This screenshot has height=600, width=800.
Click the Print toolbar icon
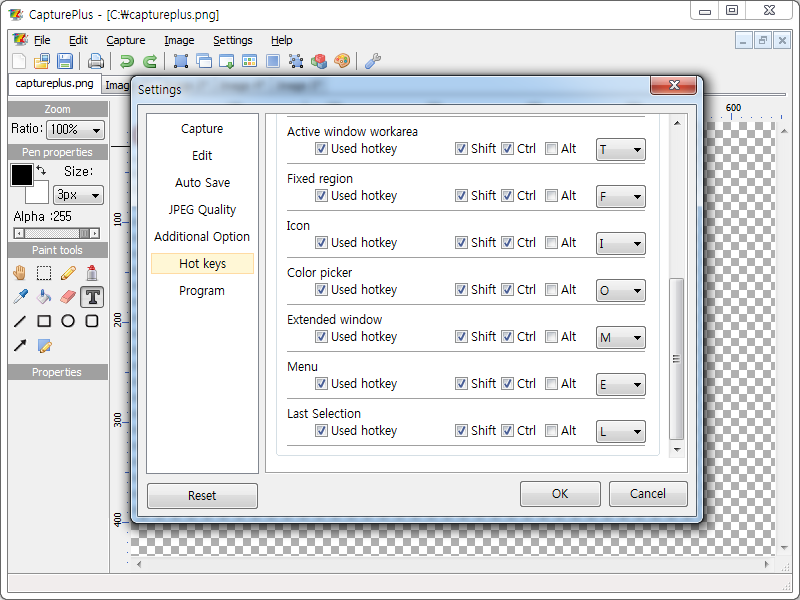95,61
